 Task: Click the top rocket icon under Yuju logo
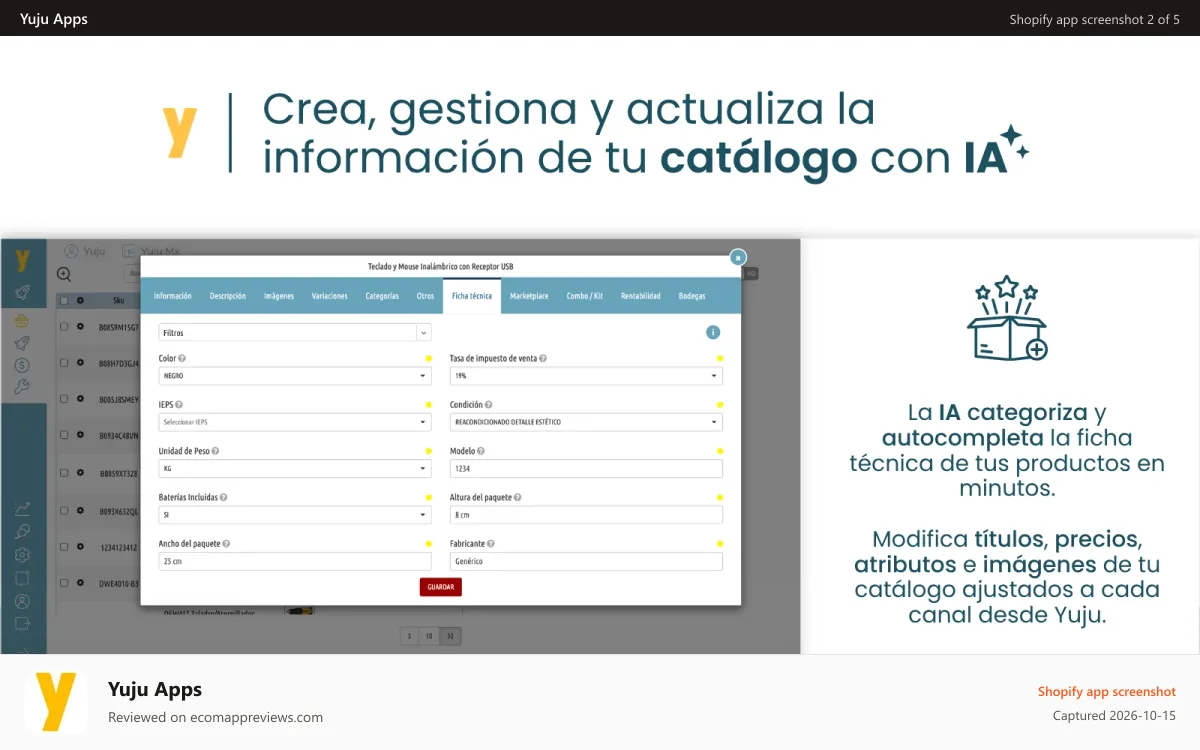[x=22, y=293]
